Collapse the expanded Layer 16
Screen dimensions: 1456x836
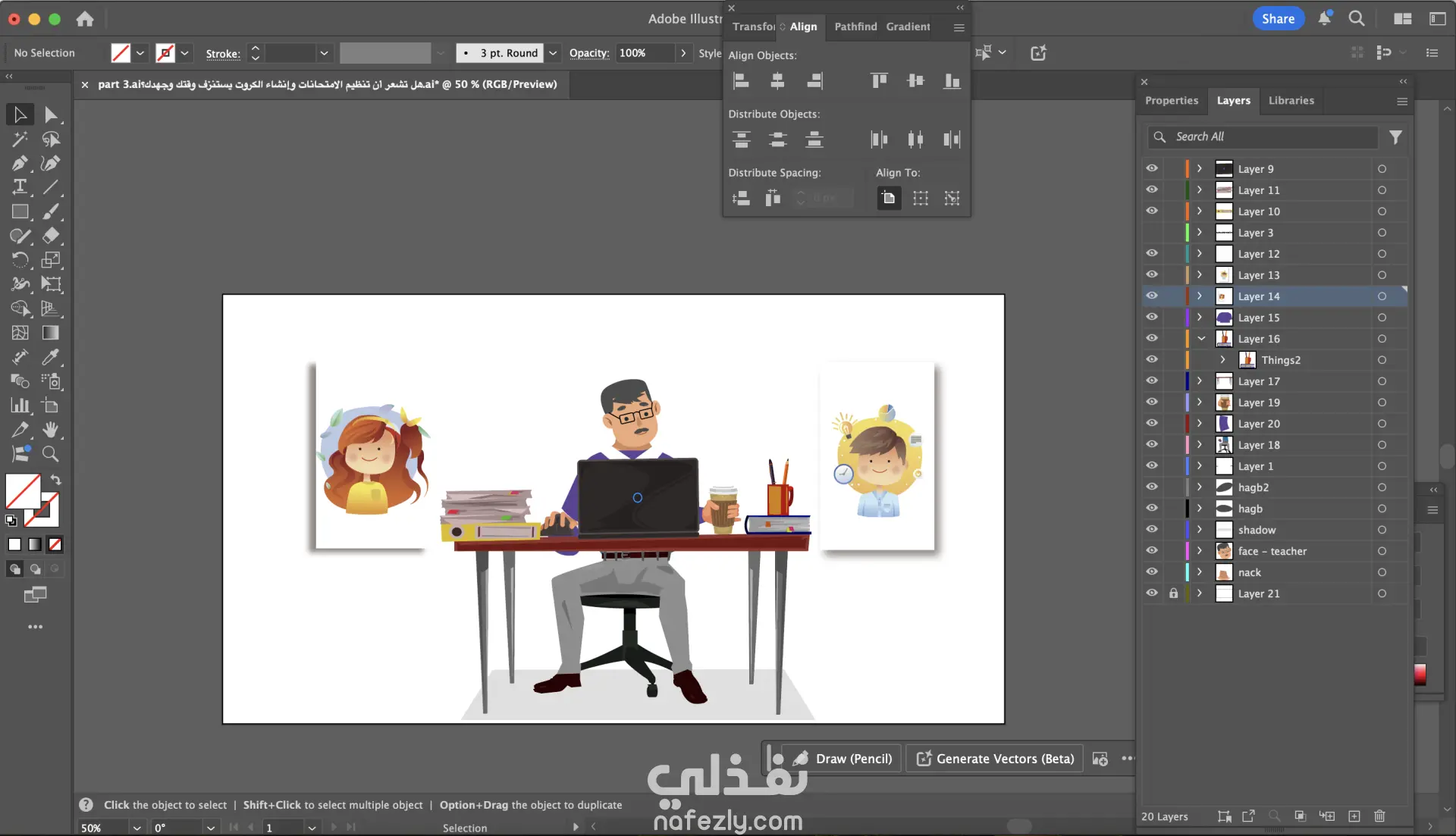pyautogui.click(x=1201, y=339)
